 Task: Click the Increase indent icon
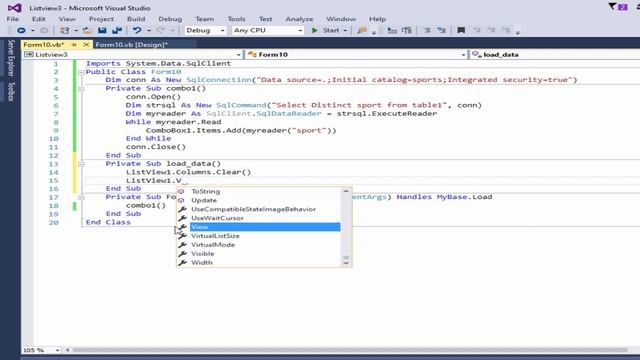click(x=442, y=30)
